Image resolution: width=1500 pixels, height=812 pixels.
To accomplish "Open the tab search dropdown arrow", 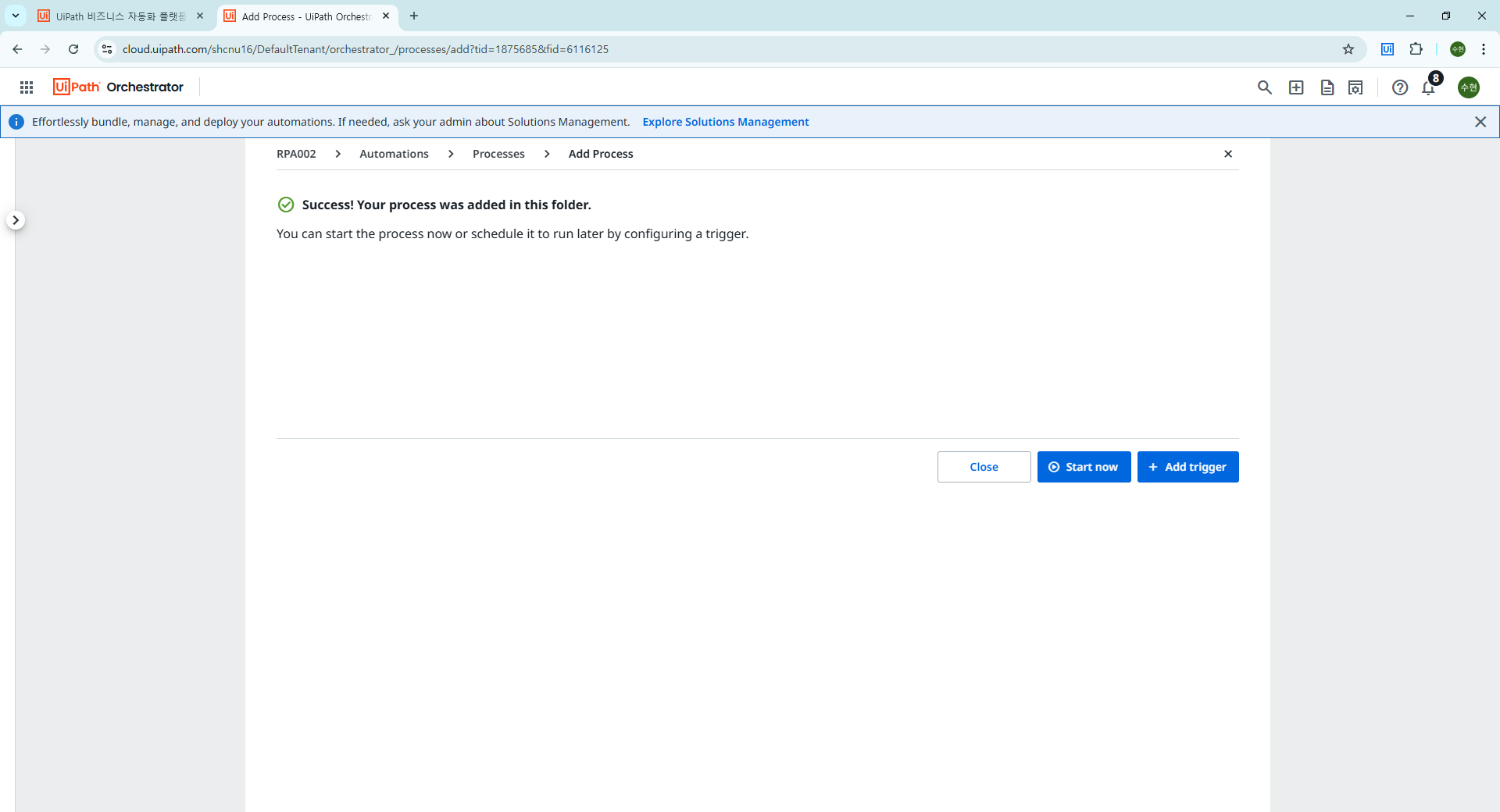I will pyautogui.click(x=16, y=16).
